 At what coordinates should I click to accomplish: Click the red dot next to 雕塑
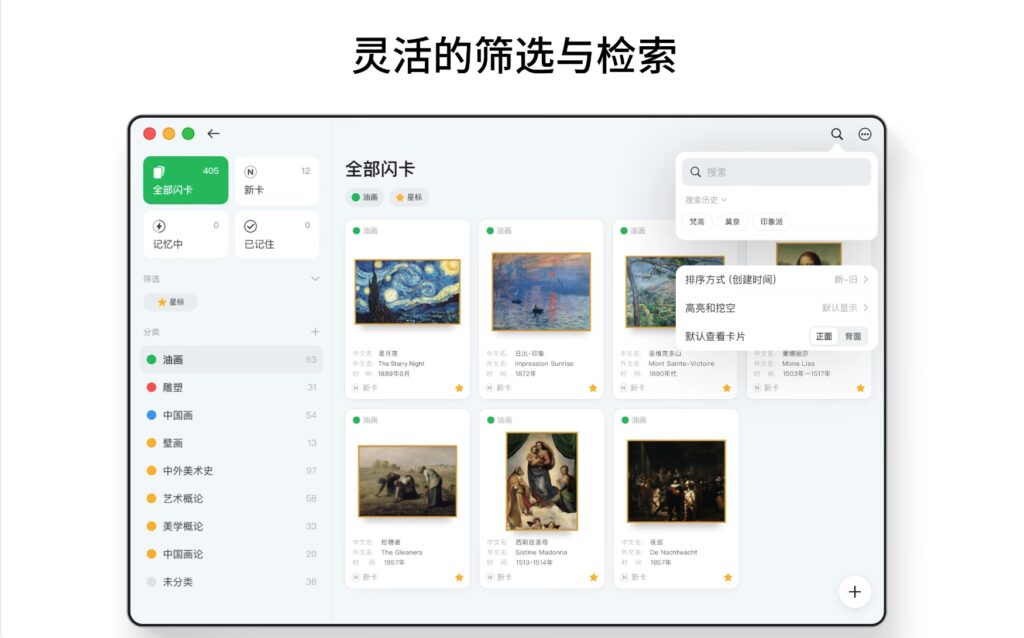pos(151,387)
